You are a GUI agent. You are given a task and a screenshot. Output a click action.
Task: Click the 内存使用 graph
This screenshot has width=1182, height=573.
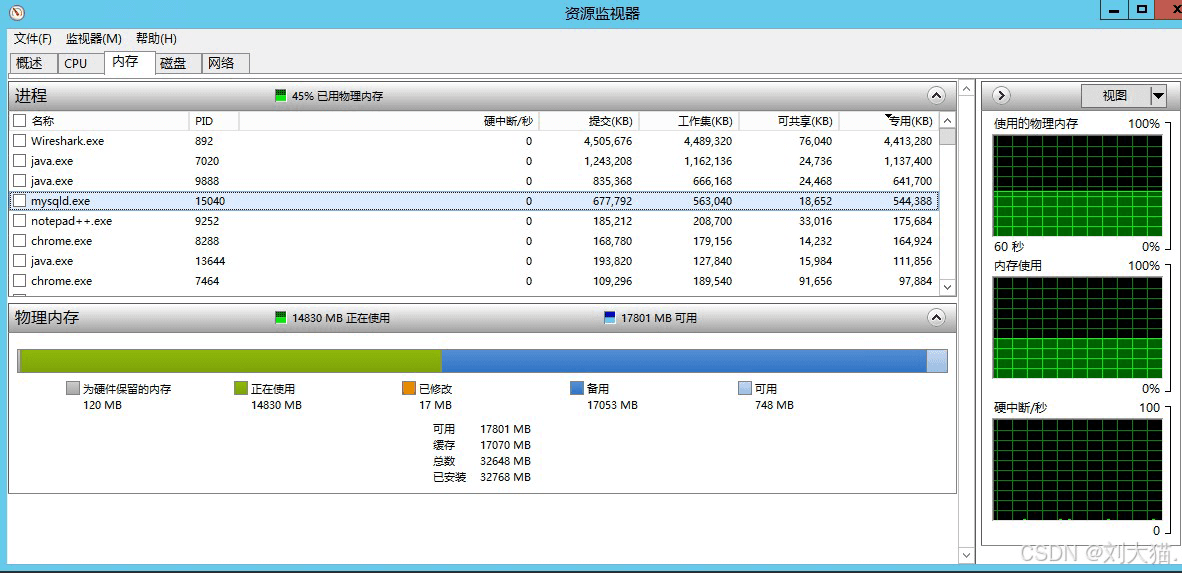tap(1077, 327)
